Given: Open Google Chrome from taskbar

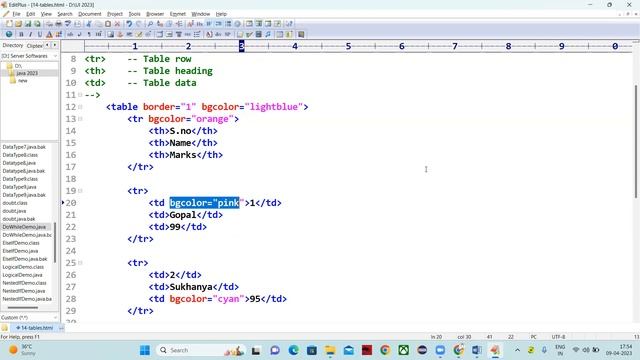Looking at the screenshot, I should pos(385,350).
